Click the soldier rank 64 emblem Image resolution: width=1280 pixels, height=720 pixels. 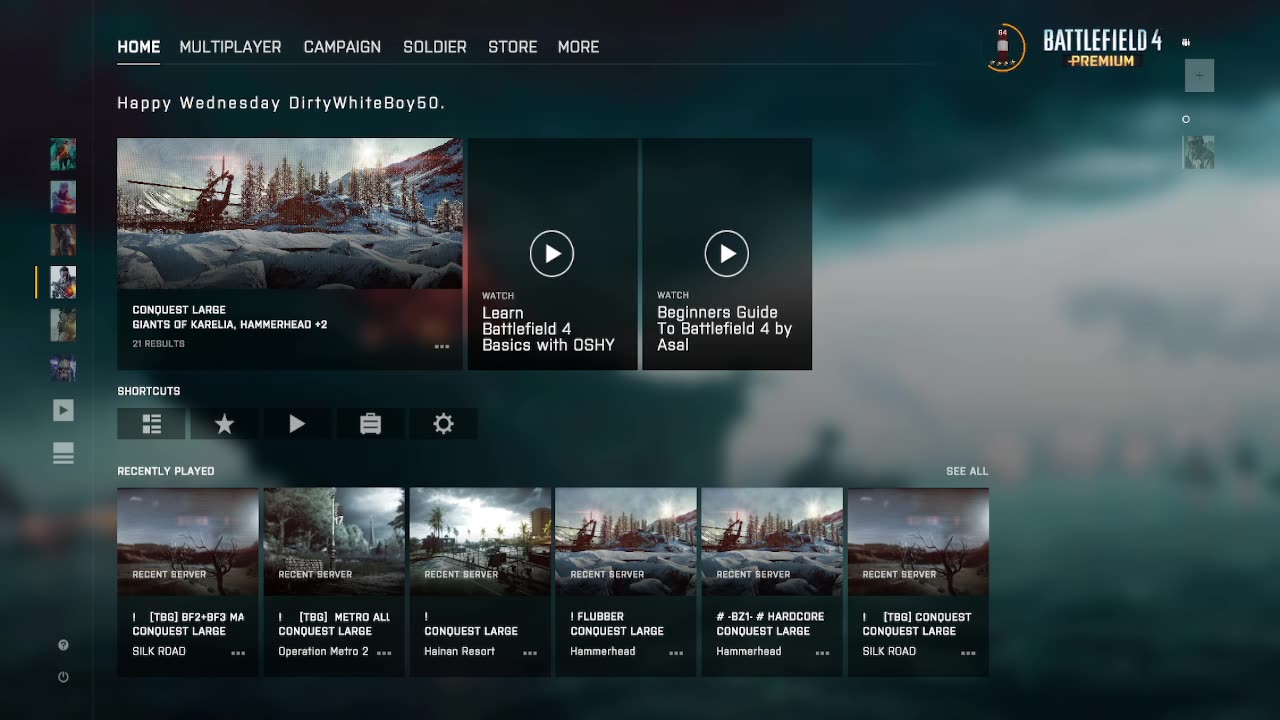(1004, 47)
